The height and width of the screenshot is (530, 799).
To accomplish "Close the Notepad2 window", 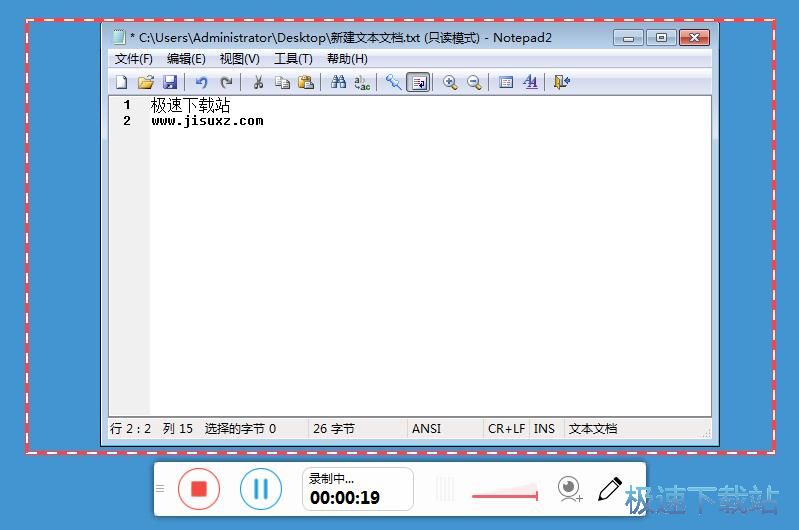I will coord(695,38).
